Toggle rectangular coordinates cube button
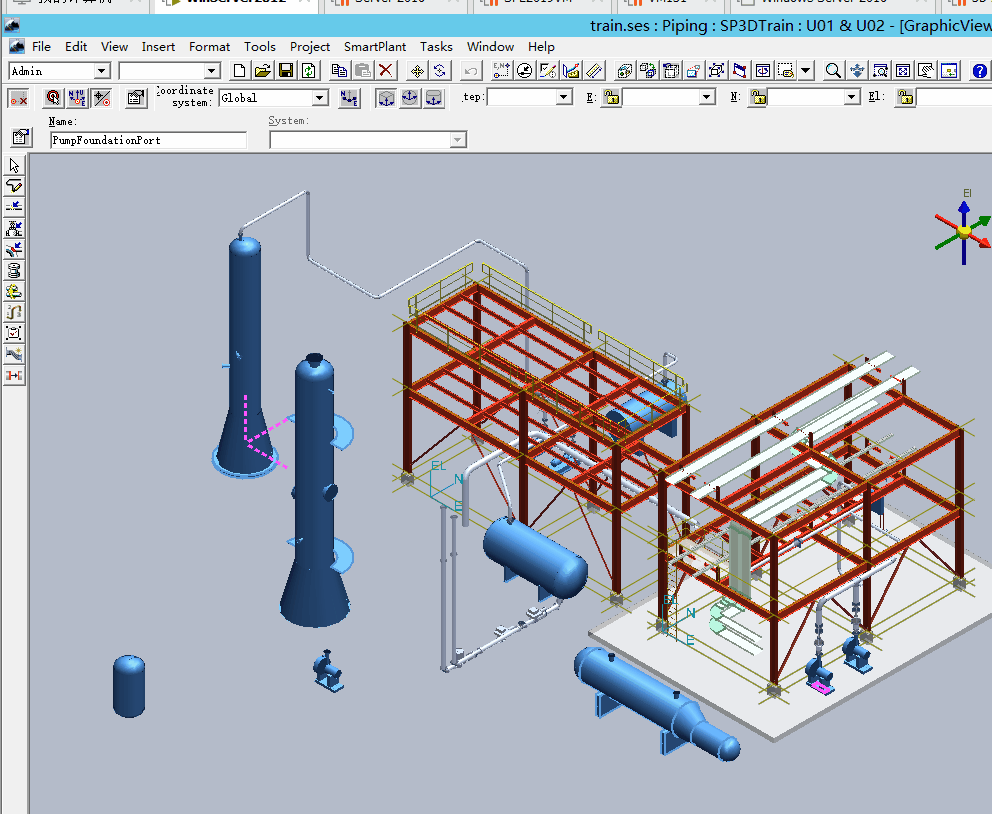Image resolution: width=992 pixels, height=814 pixels. [386, 98]
